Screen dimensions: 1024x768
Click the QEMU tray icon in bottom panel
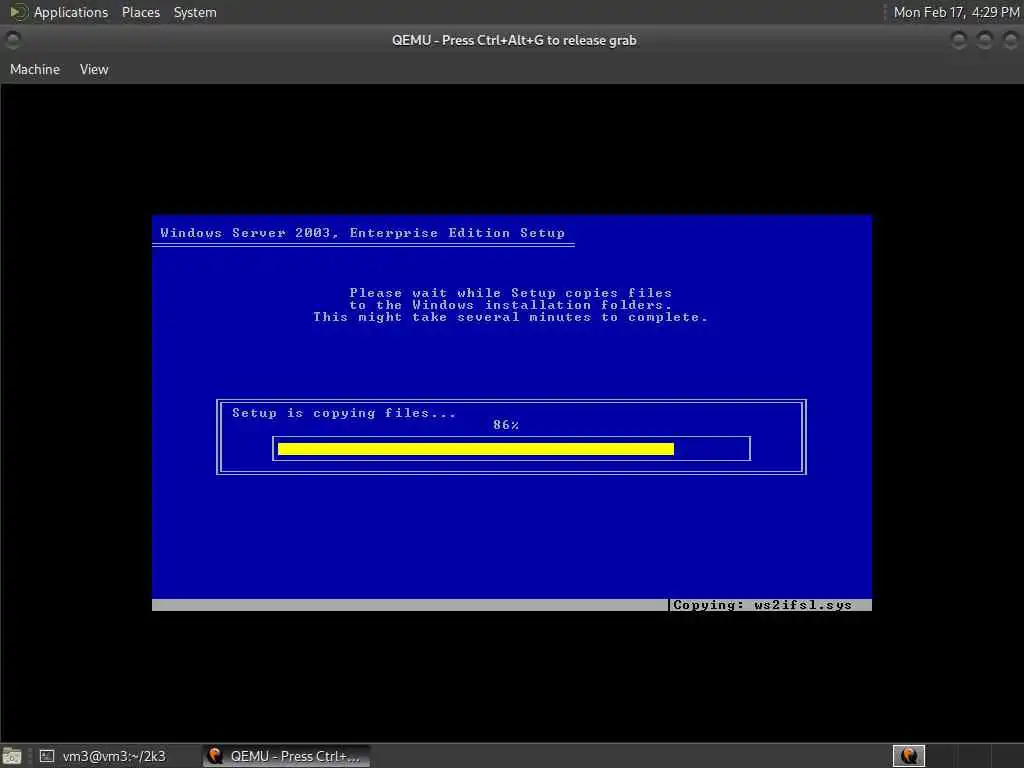(x=908, y=756)
